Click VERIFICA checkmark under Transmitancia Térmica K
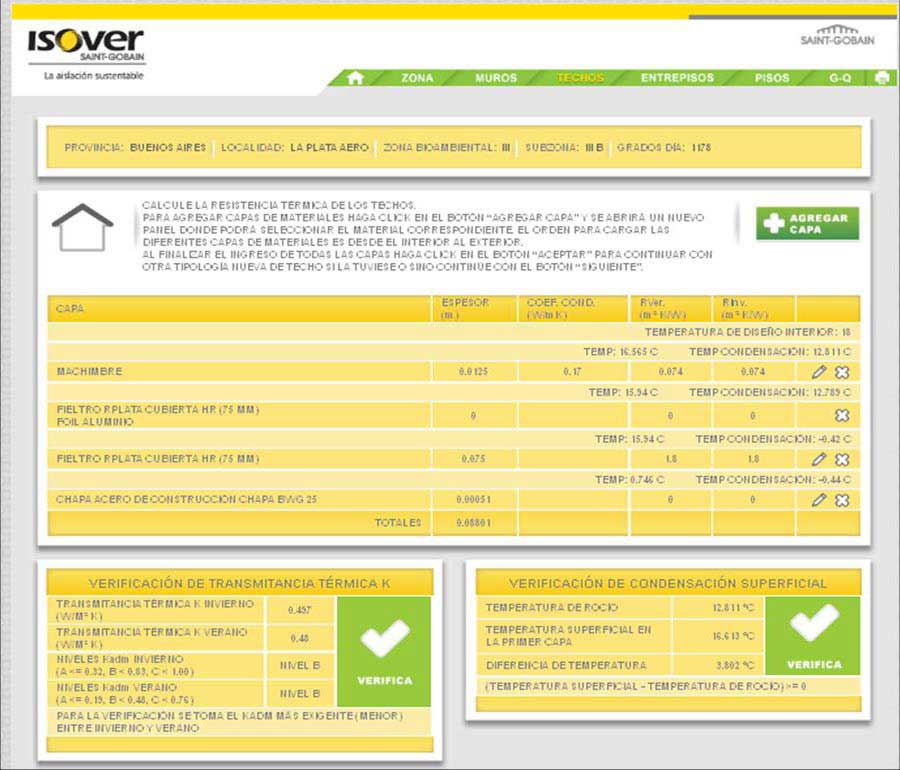This screenshot has height=770, width=900. point(384,651)
